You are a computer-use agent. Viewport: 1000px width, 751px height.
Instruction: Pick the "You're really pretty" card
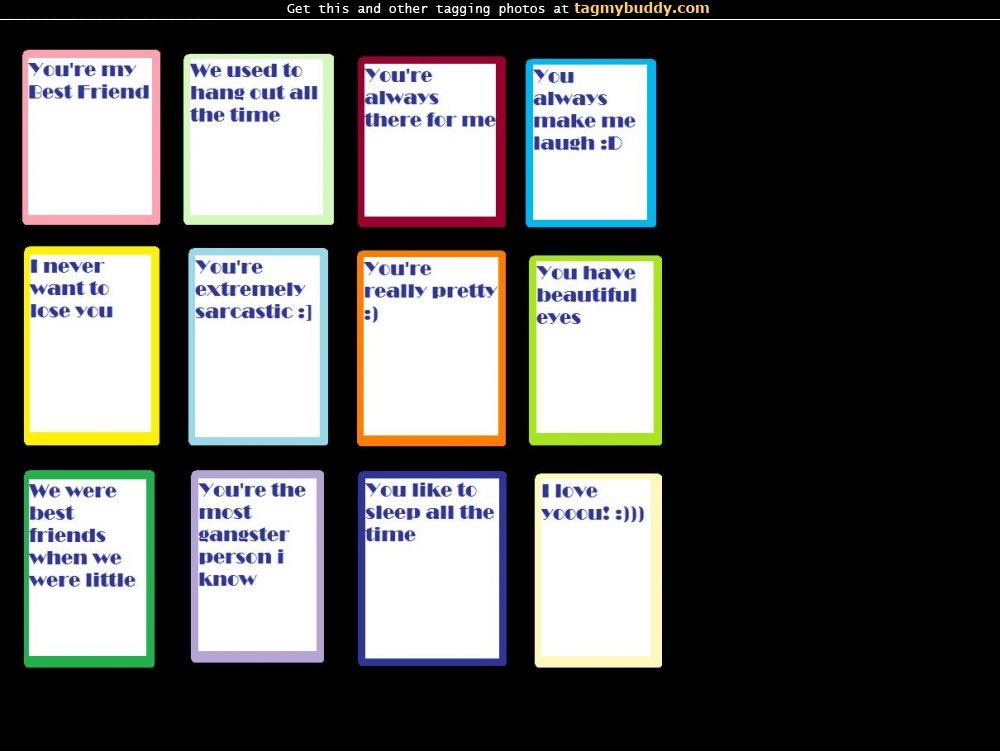click(432, 348)
